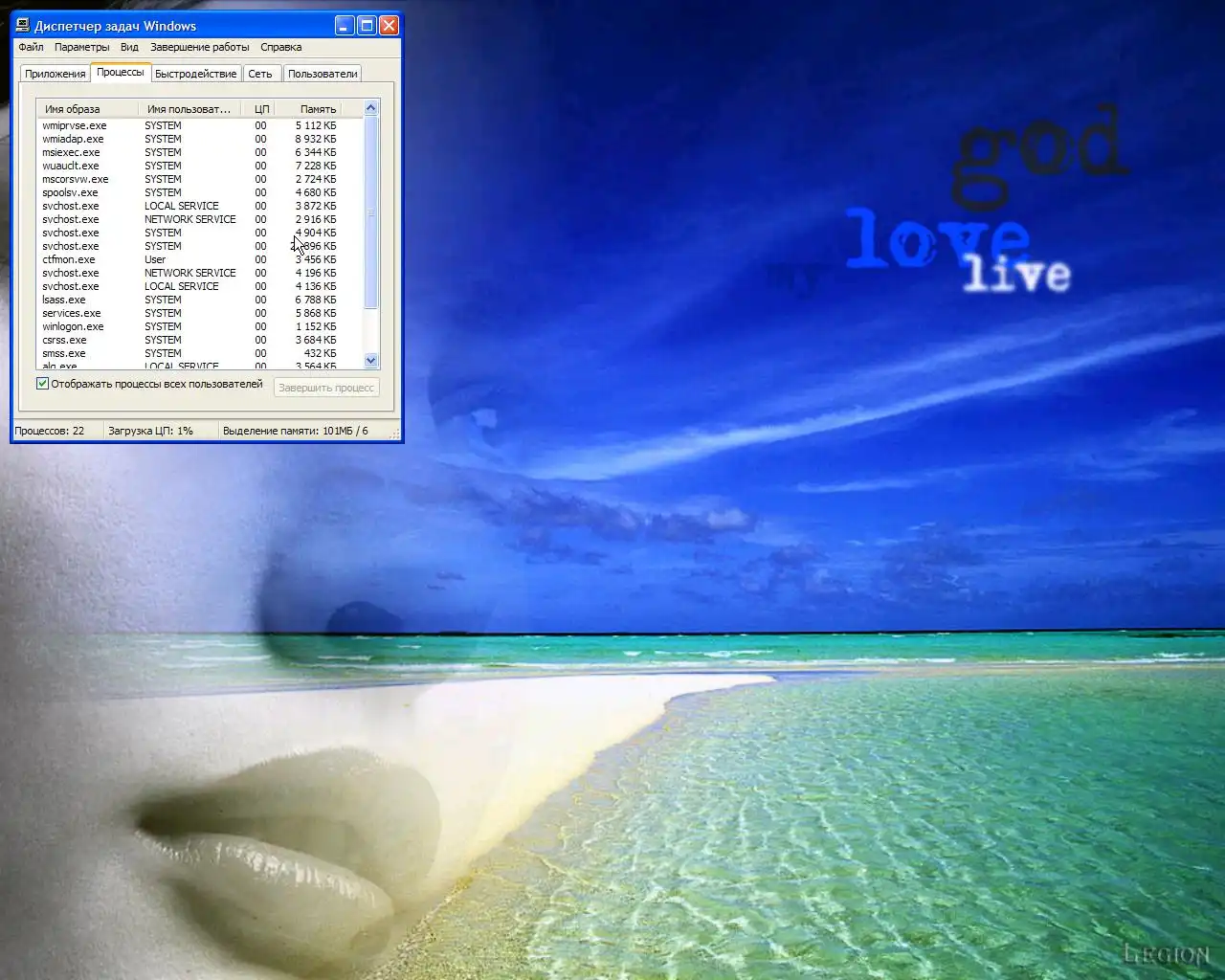Switch to the Быстродействие tab
The width and height of the screenshot is (1225, 980).
pos(195,74)
